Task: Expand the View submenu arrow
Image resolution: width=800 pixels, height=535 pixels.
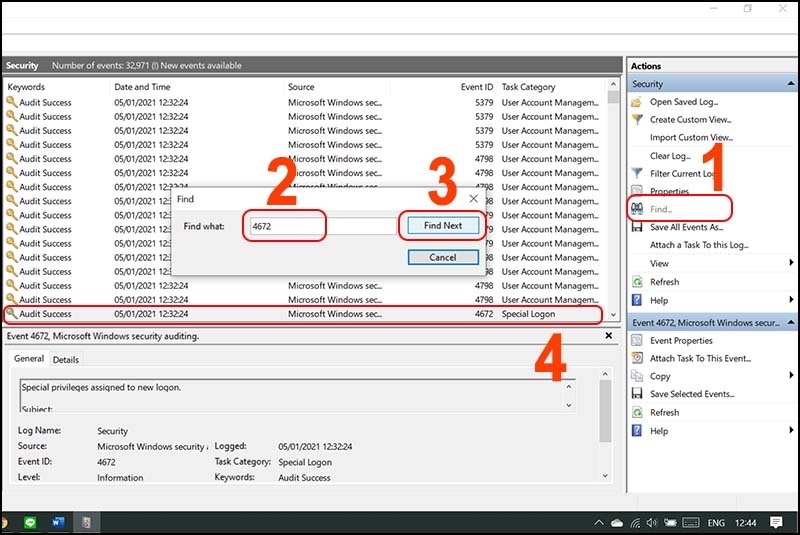Action: tap(791, 263)
